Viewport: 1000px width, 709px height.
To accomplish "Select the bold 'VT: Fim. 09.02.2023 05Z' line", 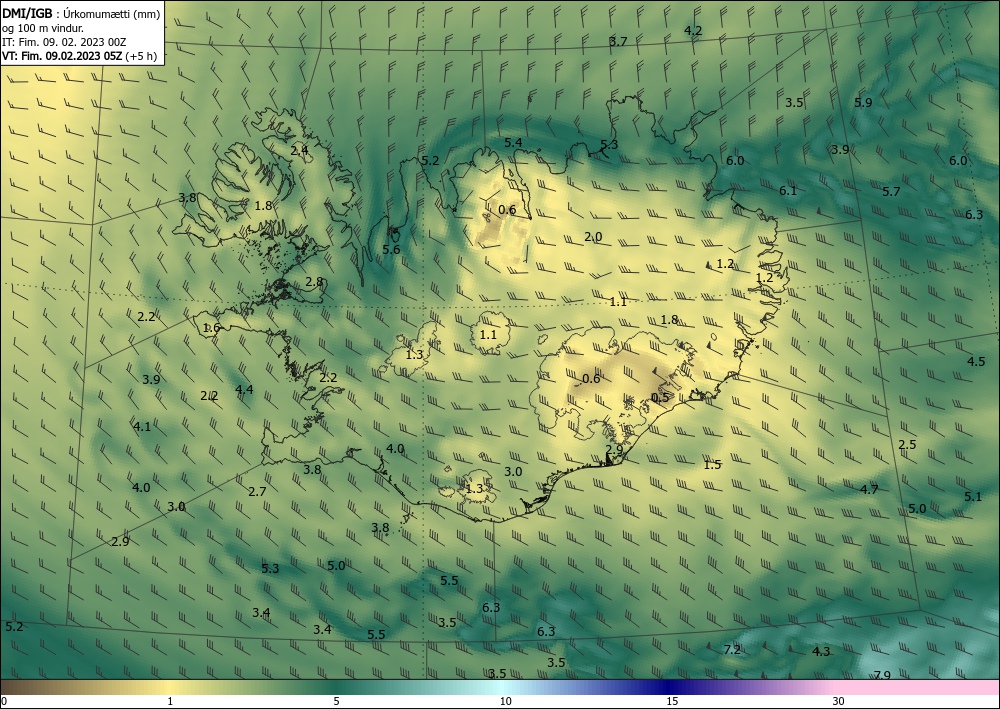I will (61, 55).
